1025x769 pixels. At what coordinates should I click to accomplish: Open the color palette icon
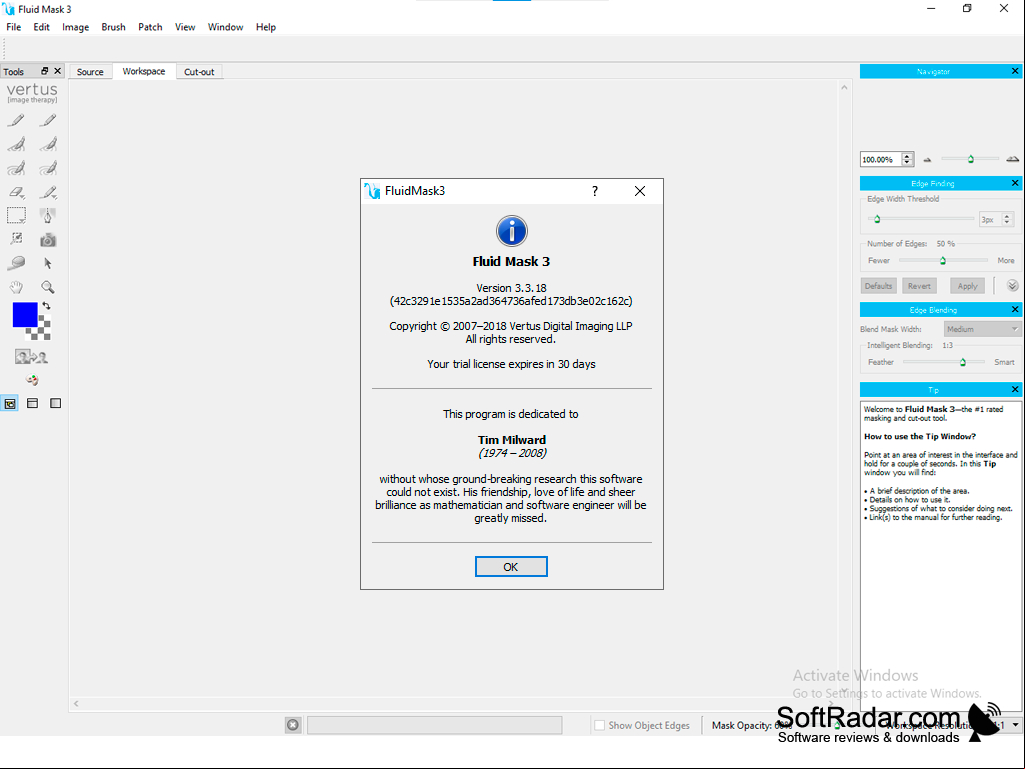31,380
